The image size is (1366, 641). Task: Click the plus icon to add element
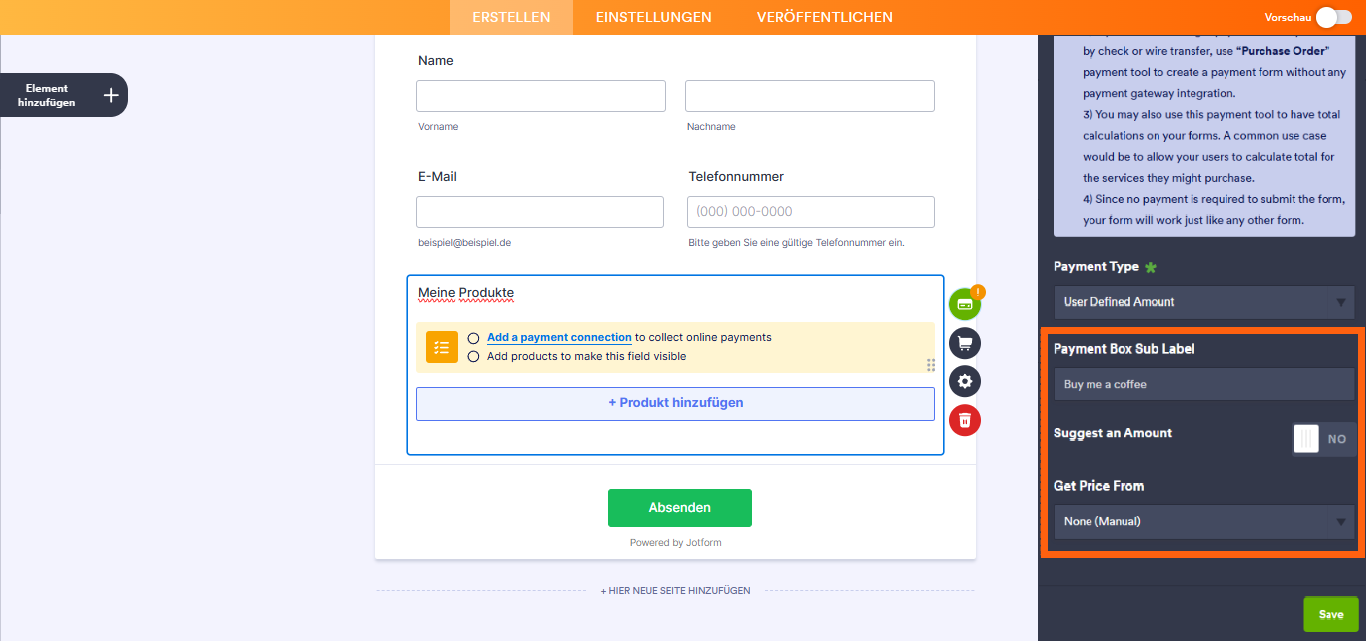[x=111, y=95]
